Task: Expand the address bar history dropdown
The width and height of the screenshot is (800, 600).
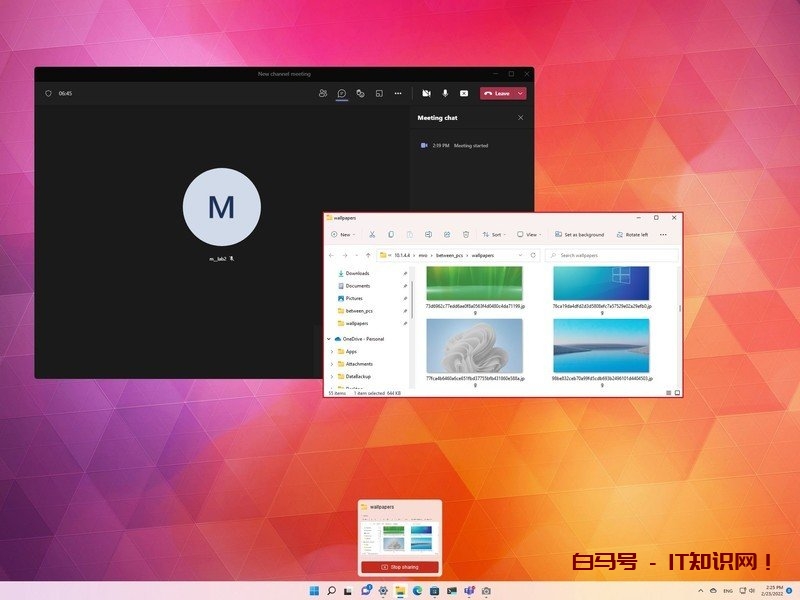Action: click(520, 255)
